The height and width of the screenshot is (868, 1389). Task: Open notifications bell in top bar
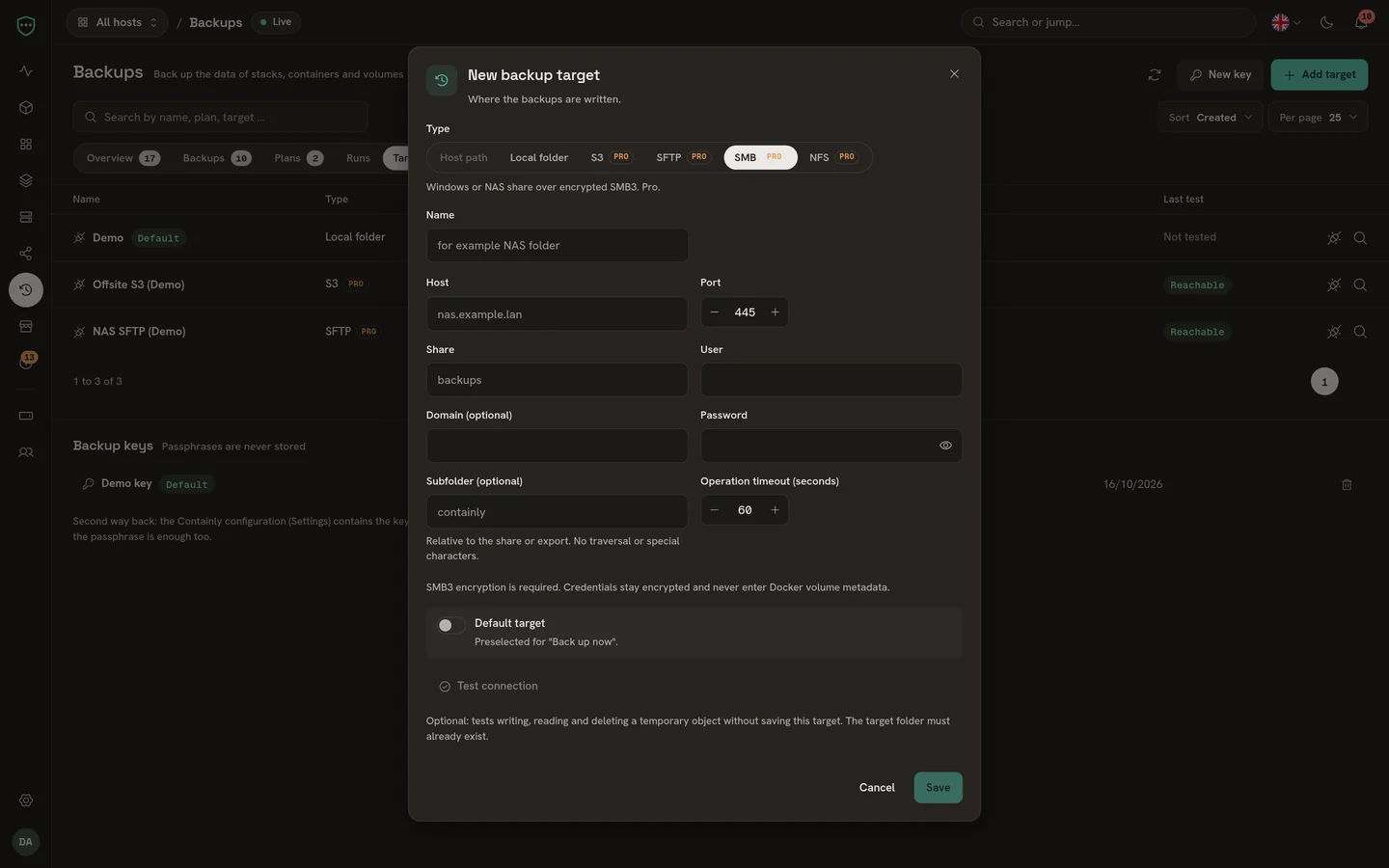click(1361, 22)
